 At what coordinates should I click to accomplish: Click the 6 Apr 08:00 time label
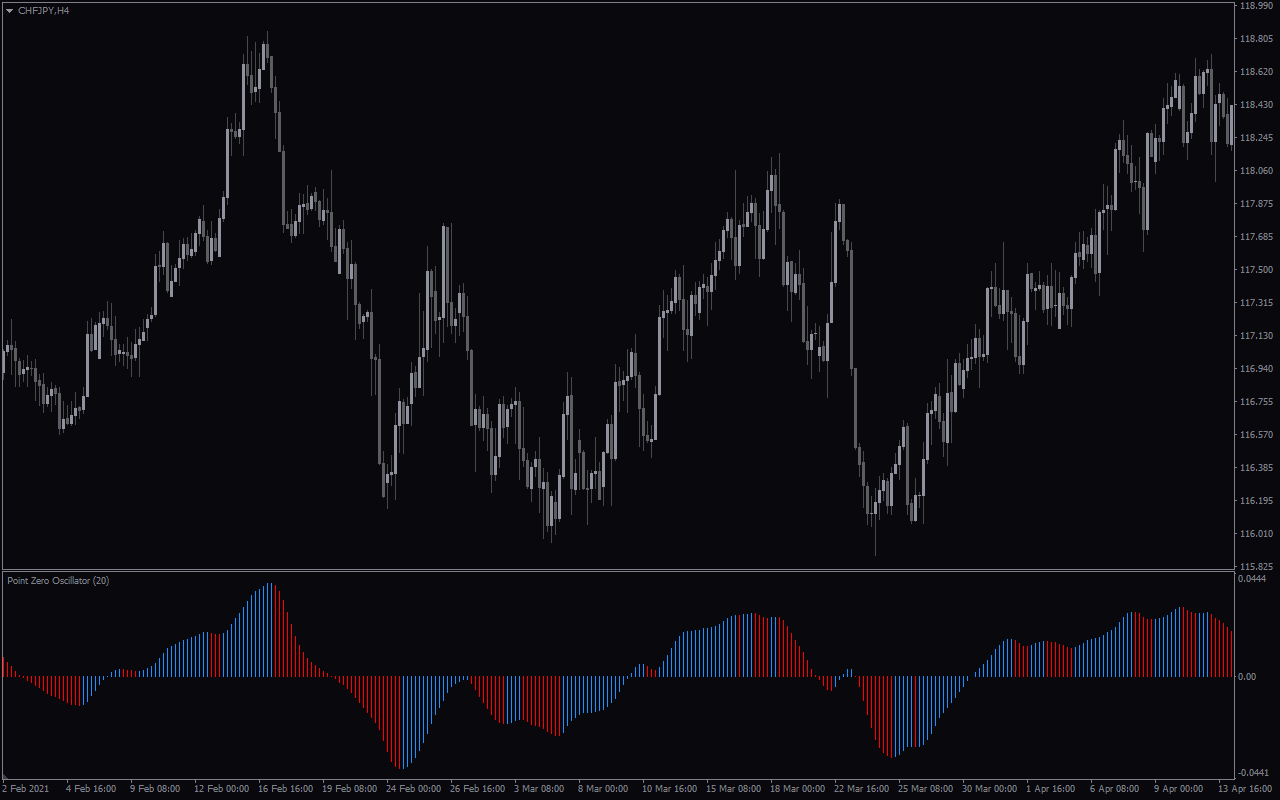pos(1116,789)
